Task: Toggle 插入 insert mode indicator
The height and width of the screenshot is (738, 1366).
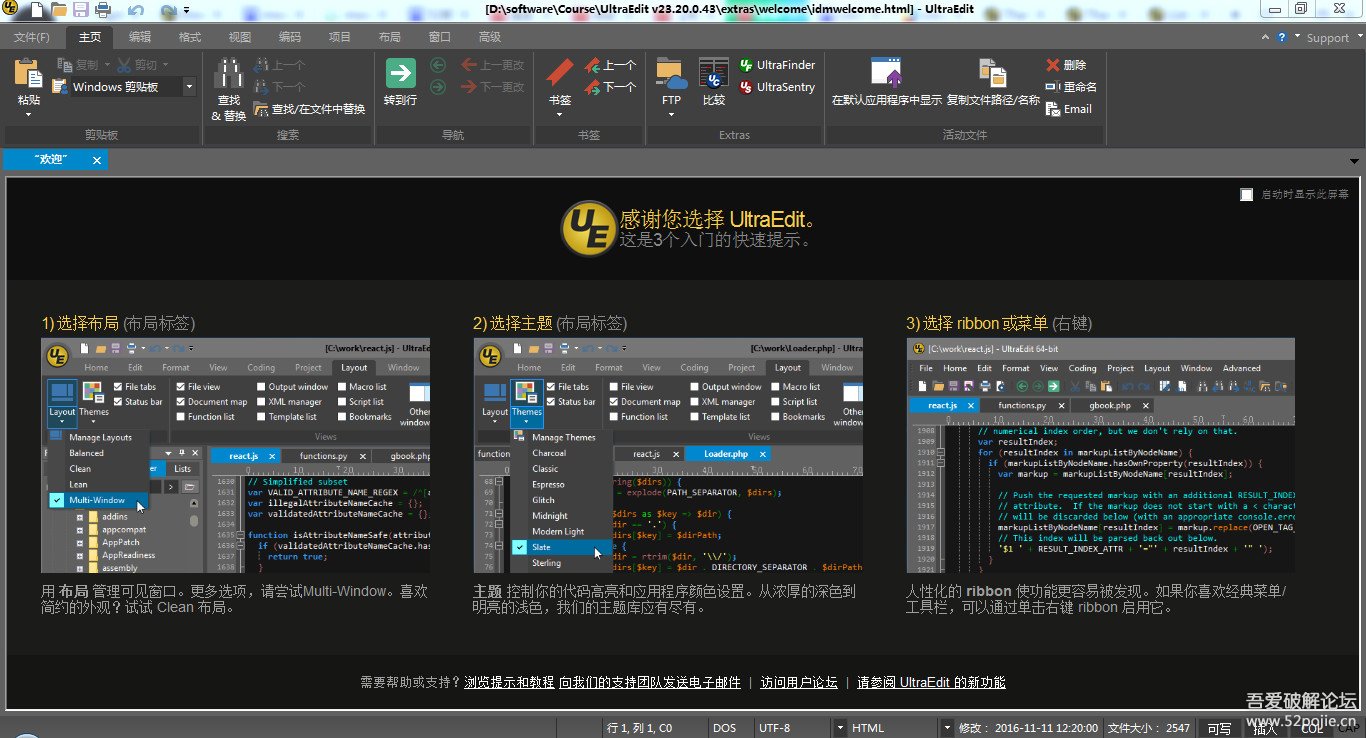Action: click(x=1265, y=729)
